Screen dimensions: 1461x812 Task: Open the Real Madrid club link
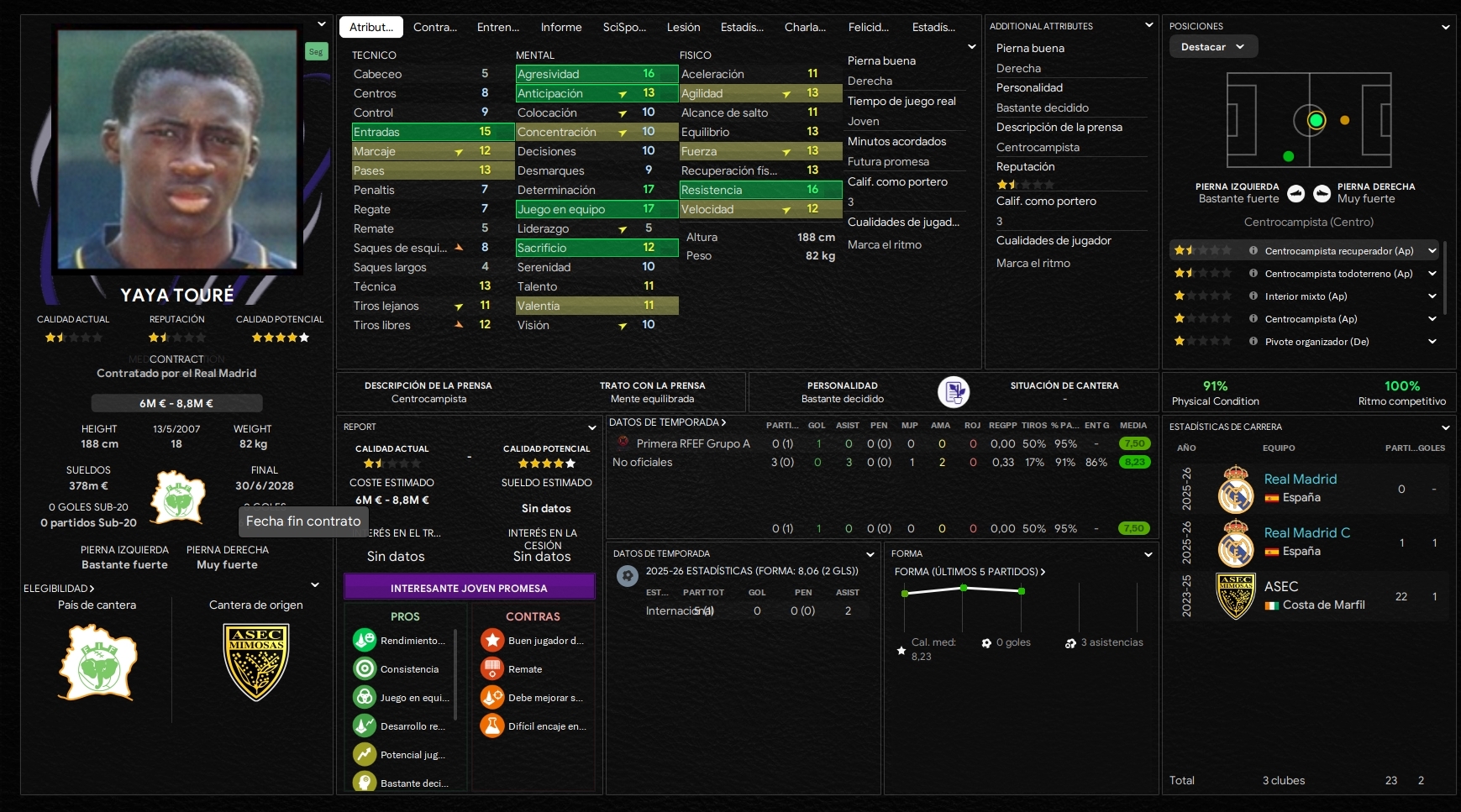[1301, 479]
